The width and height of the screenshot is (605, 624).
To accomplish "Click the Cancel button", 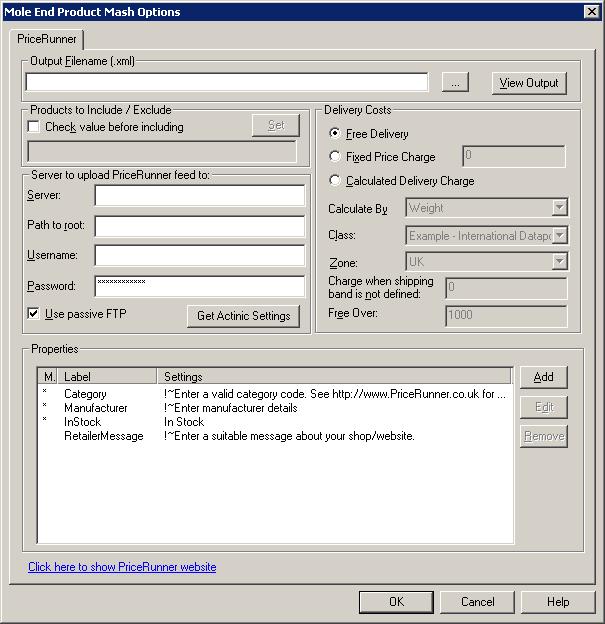I will [477, 602].
